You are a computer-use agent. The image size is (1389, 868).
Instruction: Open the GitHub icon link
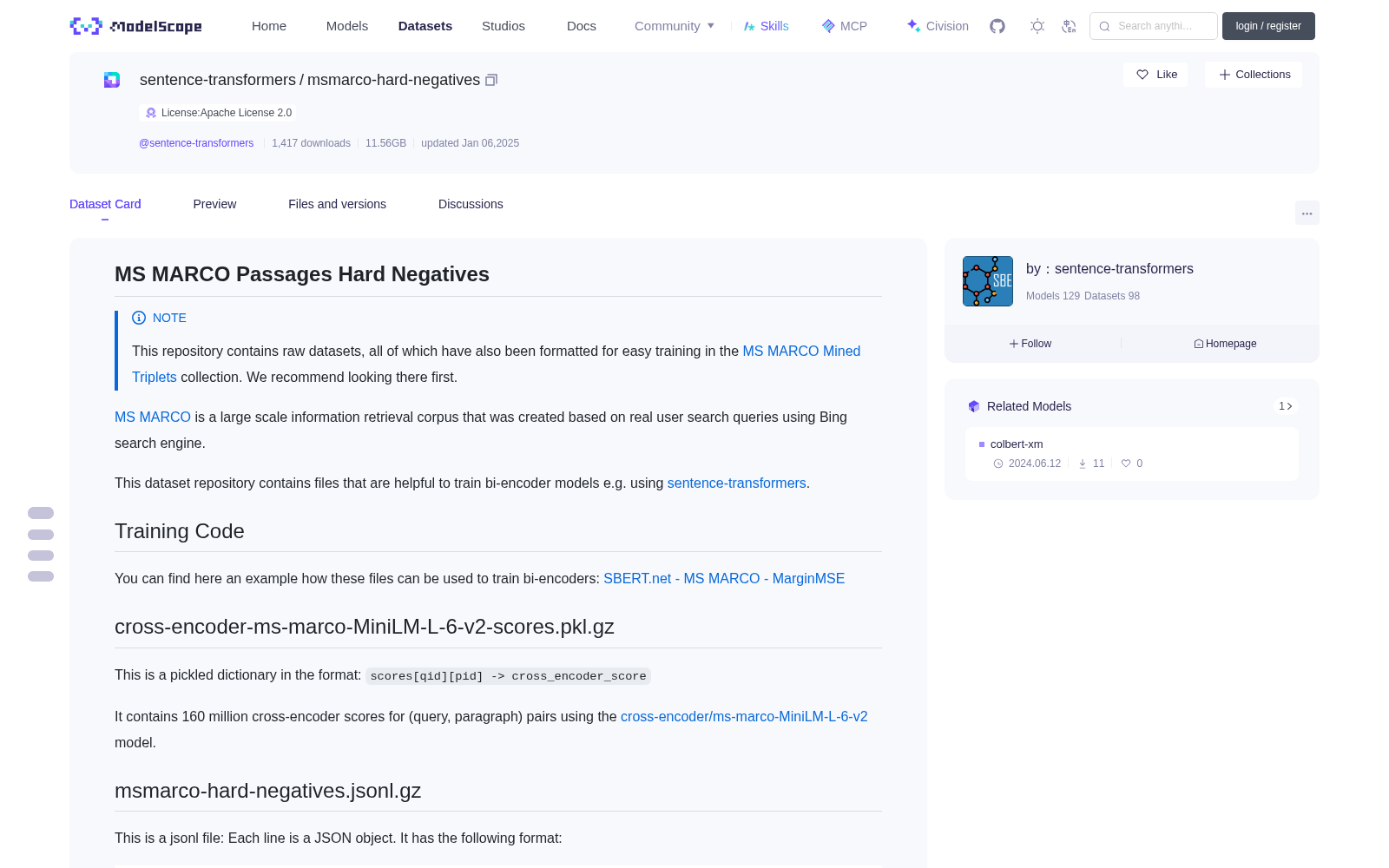point(997,26)
